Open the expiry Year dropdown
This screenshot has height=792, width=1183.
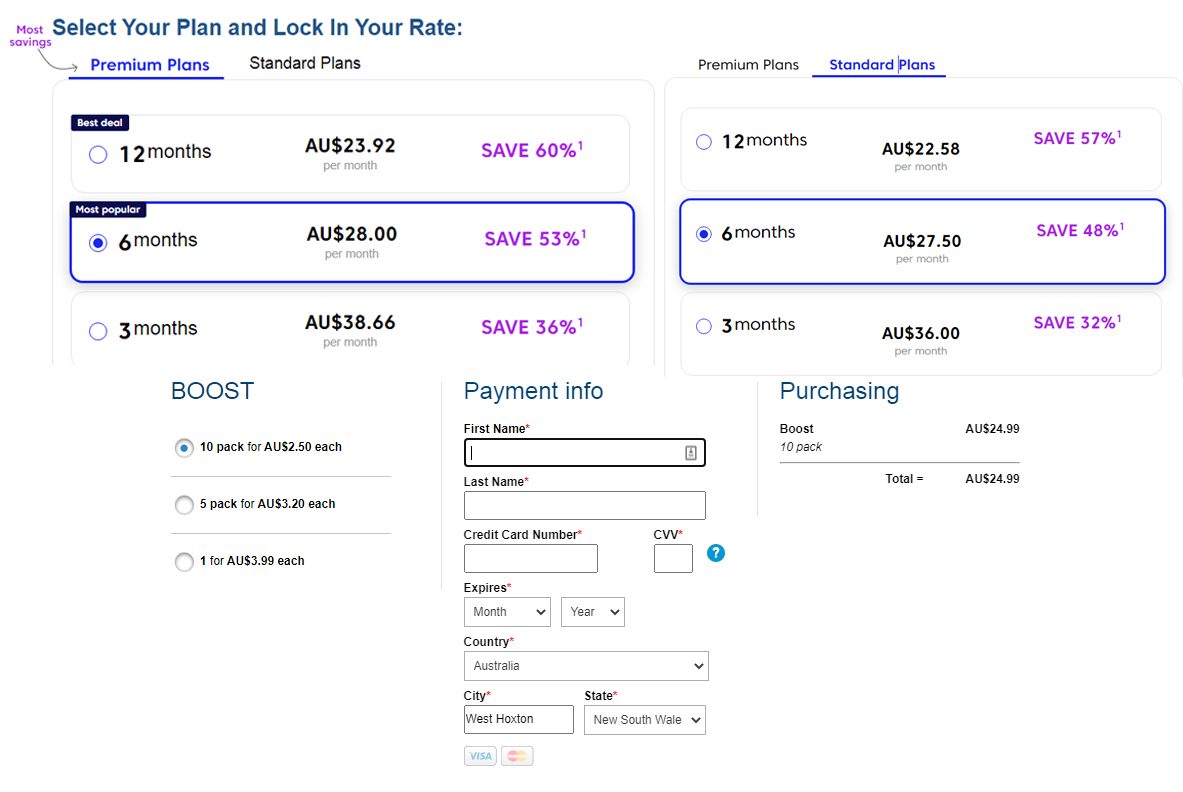pos(593,612)
